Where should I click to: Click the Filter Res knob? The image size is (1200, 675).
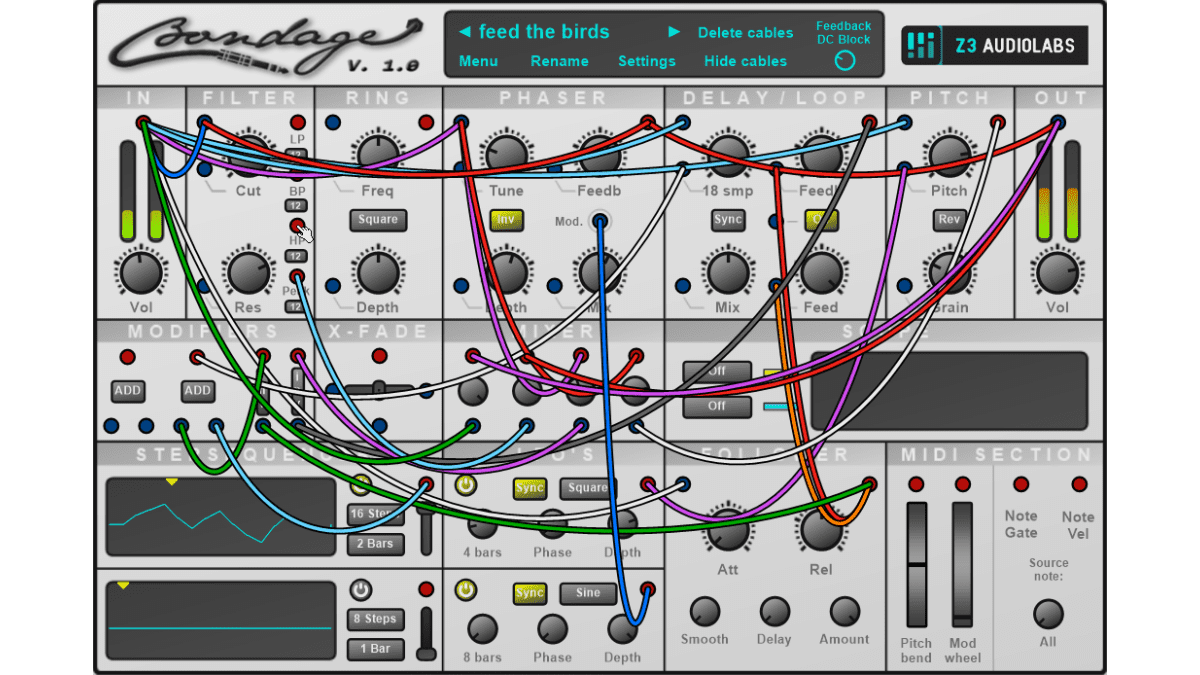coord(248,272)
